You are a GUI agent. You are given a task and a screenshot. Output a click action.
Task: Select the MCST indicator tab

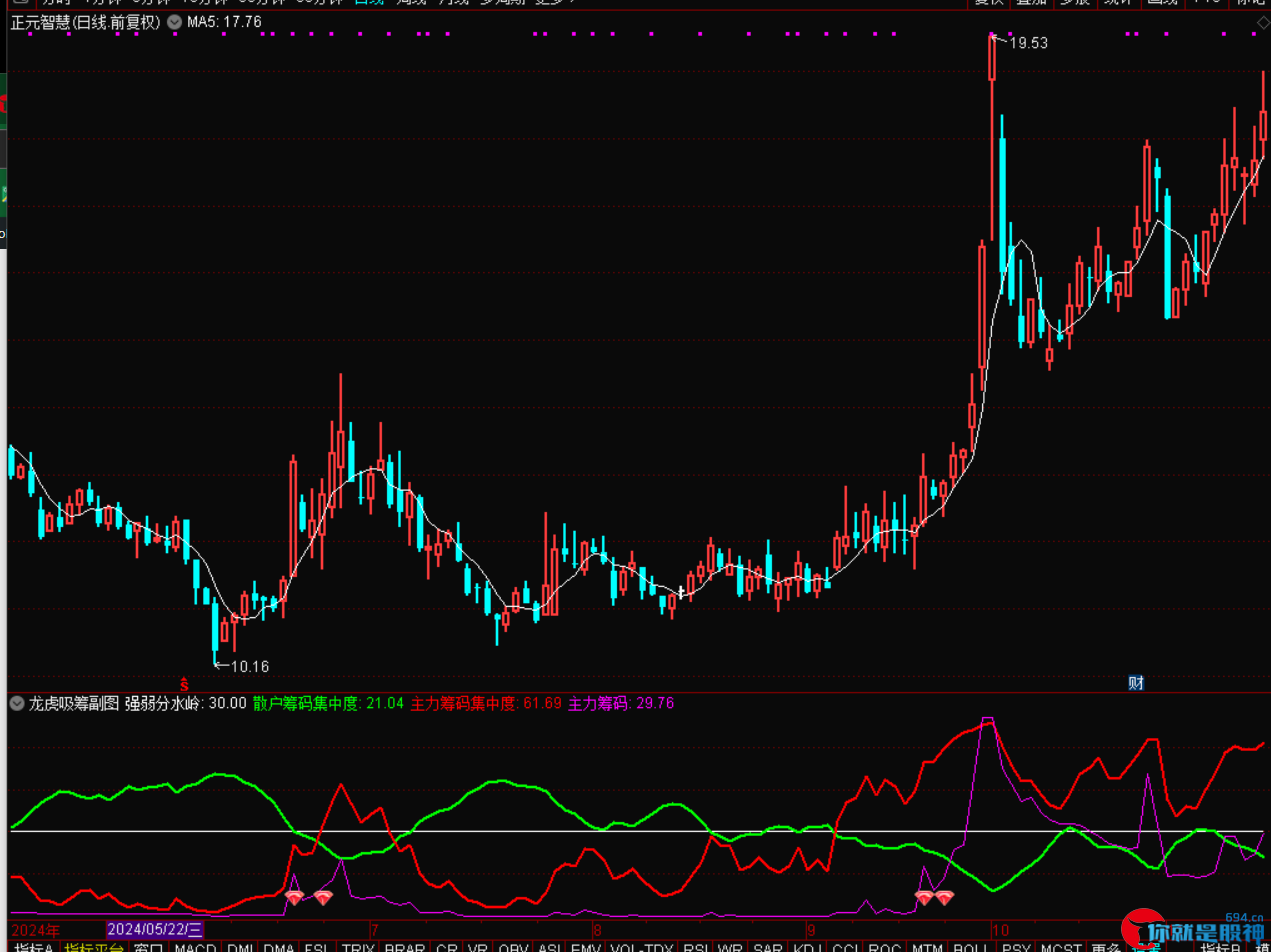click(1060, 946)
